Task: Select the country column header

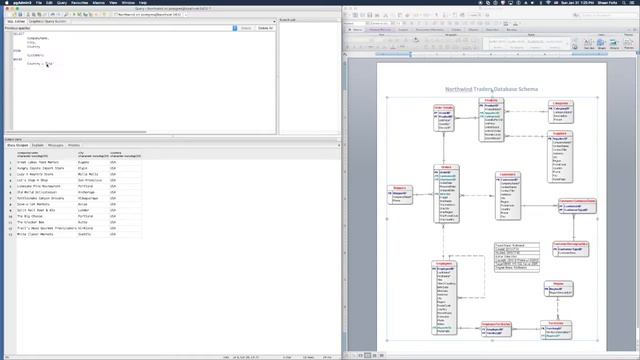Action: 125,154
